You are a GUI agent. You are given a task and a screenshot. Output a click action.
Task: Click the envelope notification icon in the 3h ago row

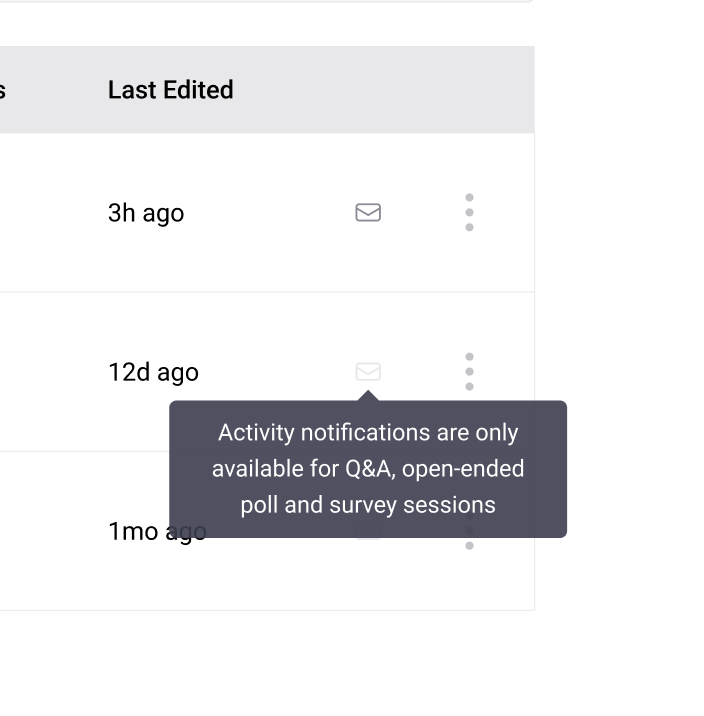pyautogui.click(x=368, y=212)
